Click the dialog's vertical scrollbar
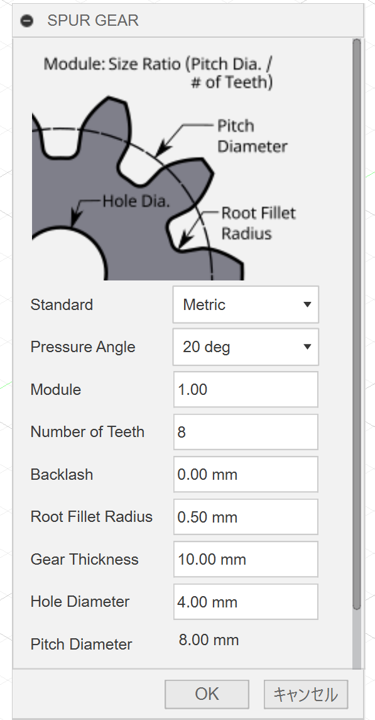Viewport: 375px width, 720px height. (357, 326)
